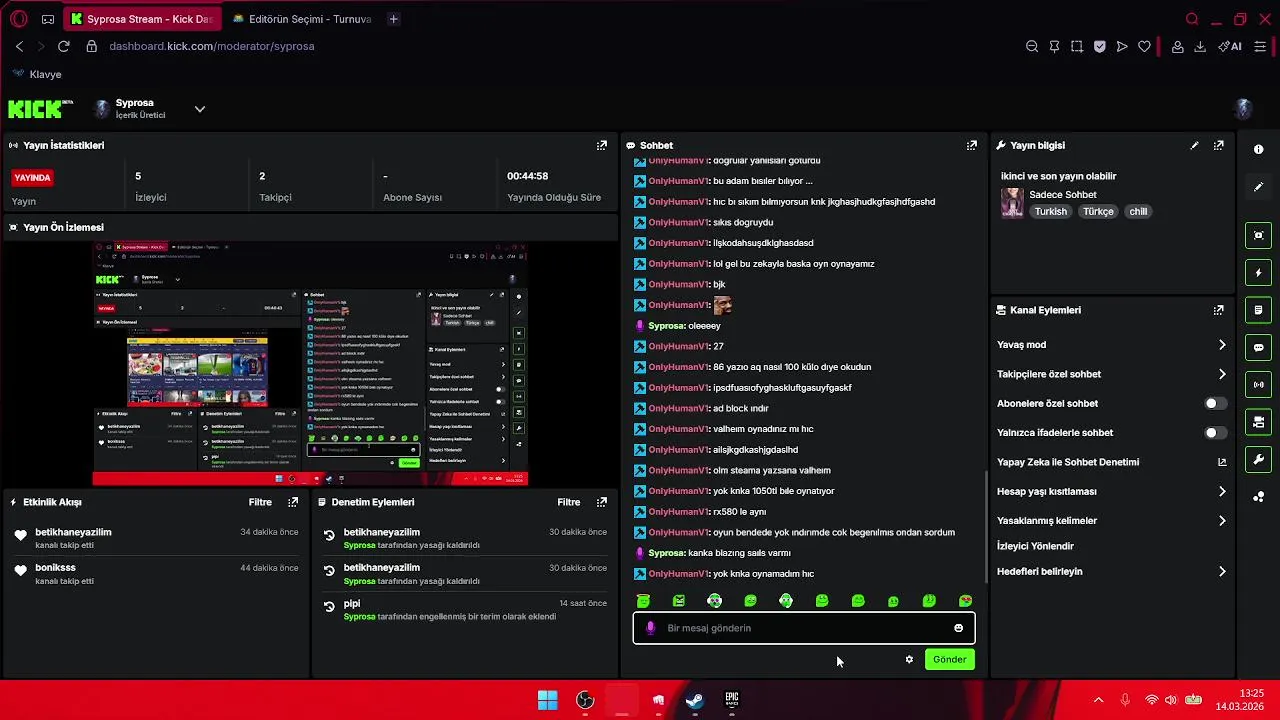Viewport: 1280px width, 720px height.
Task: Open Steam from the taskbar
Action: [x=695, y=700]
